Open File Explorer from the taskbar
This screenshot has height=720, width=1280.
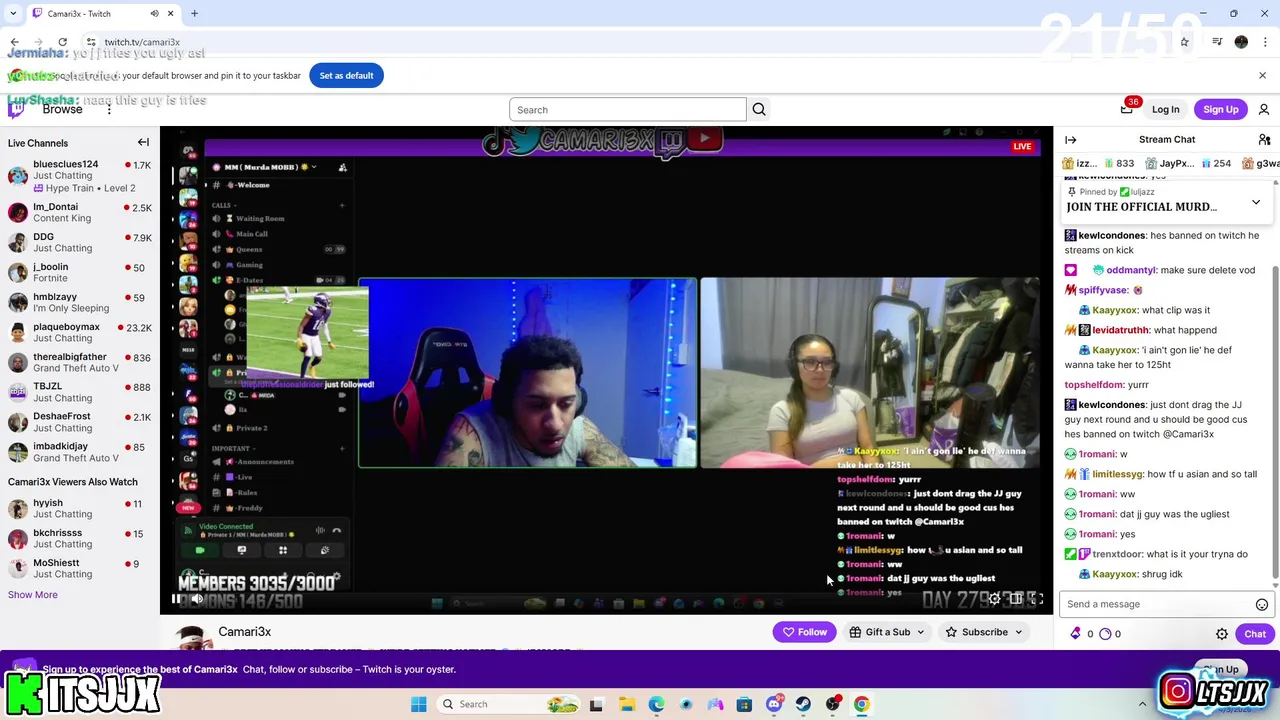click(627, 704)
